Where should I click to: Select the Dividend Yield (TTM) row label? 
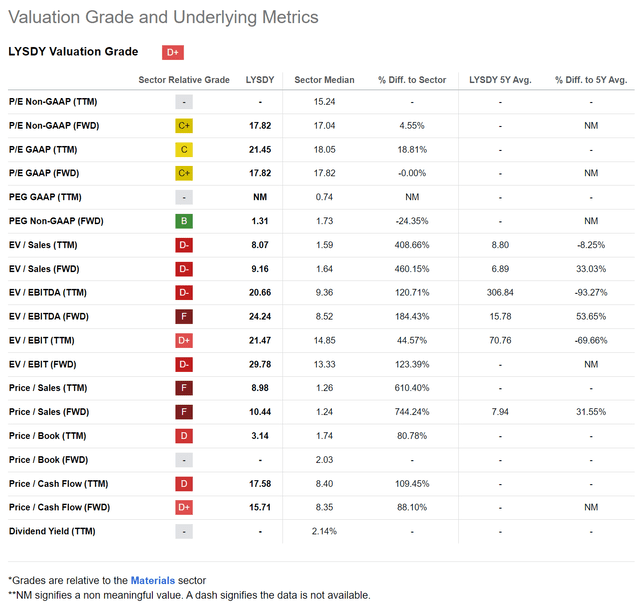[x=52, y=531]
